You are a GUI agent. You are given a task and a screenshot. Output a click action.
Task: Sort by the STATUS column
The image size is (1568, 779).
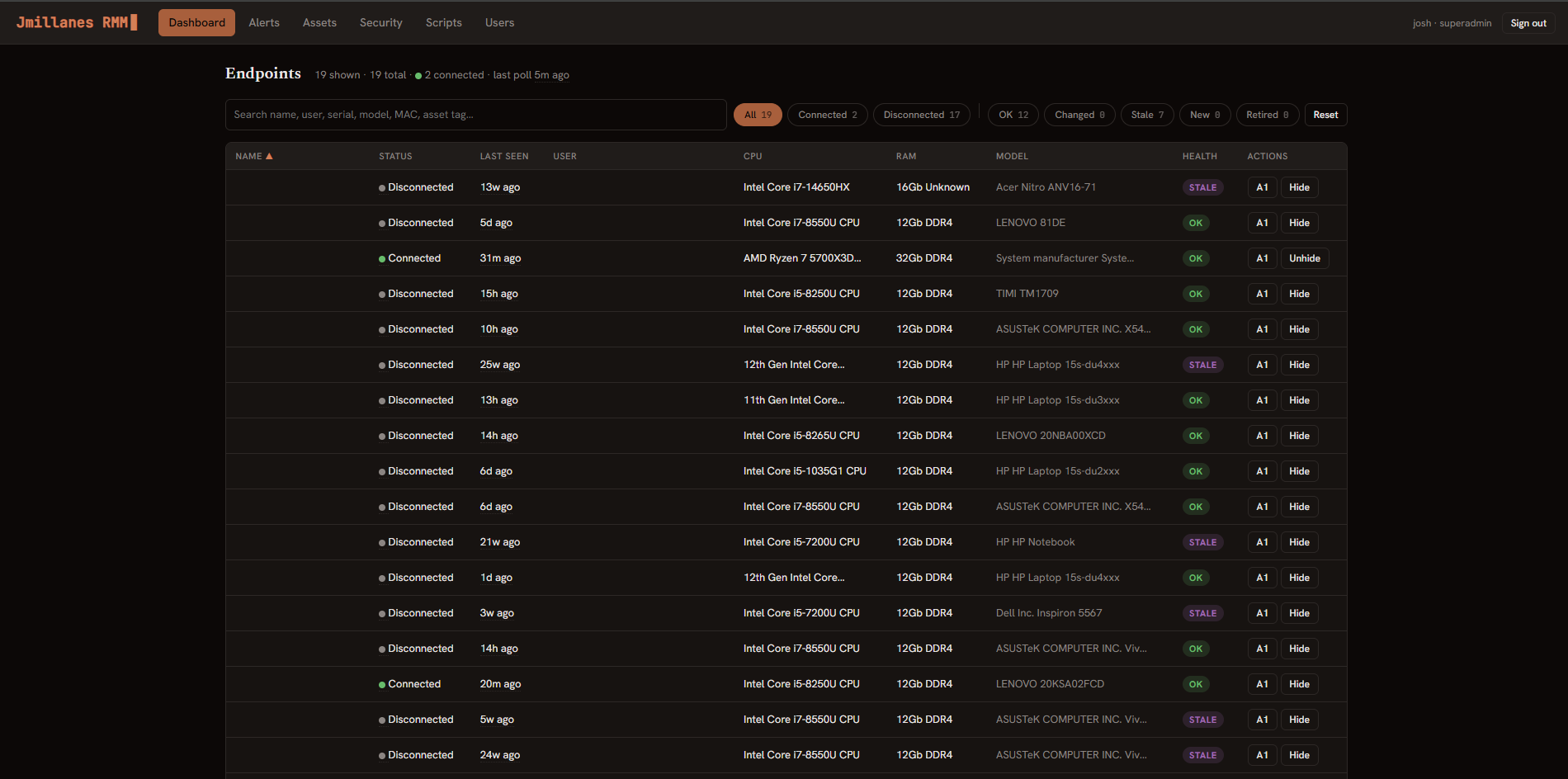pyautogui.click(x=395, y=156)
